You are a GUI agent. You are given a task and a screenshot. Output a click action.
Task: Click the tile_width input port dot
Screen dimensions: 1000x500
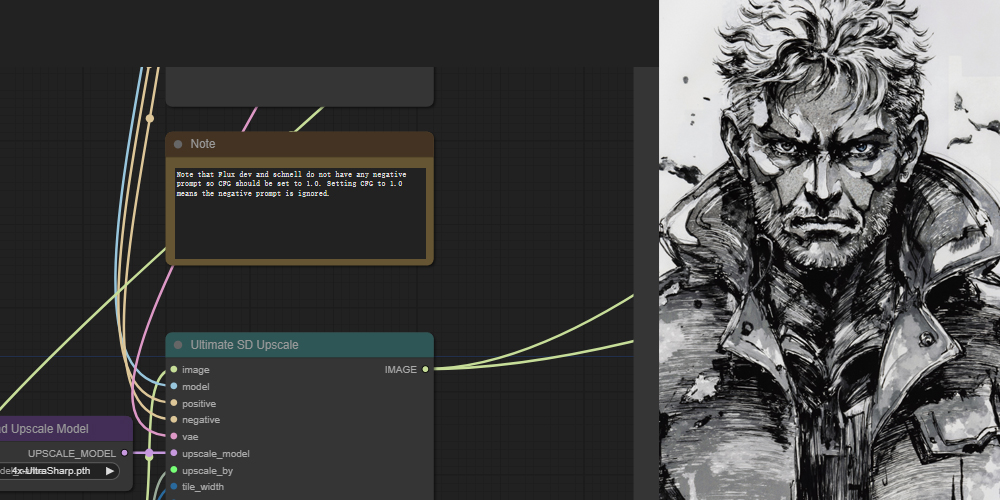(173, 487)
